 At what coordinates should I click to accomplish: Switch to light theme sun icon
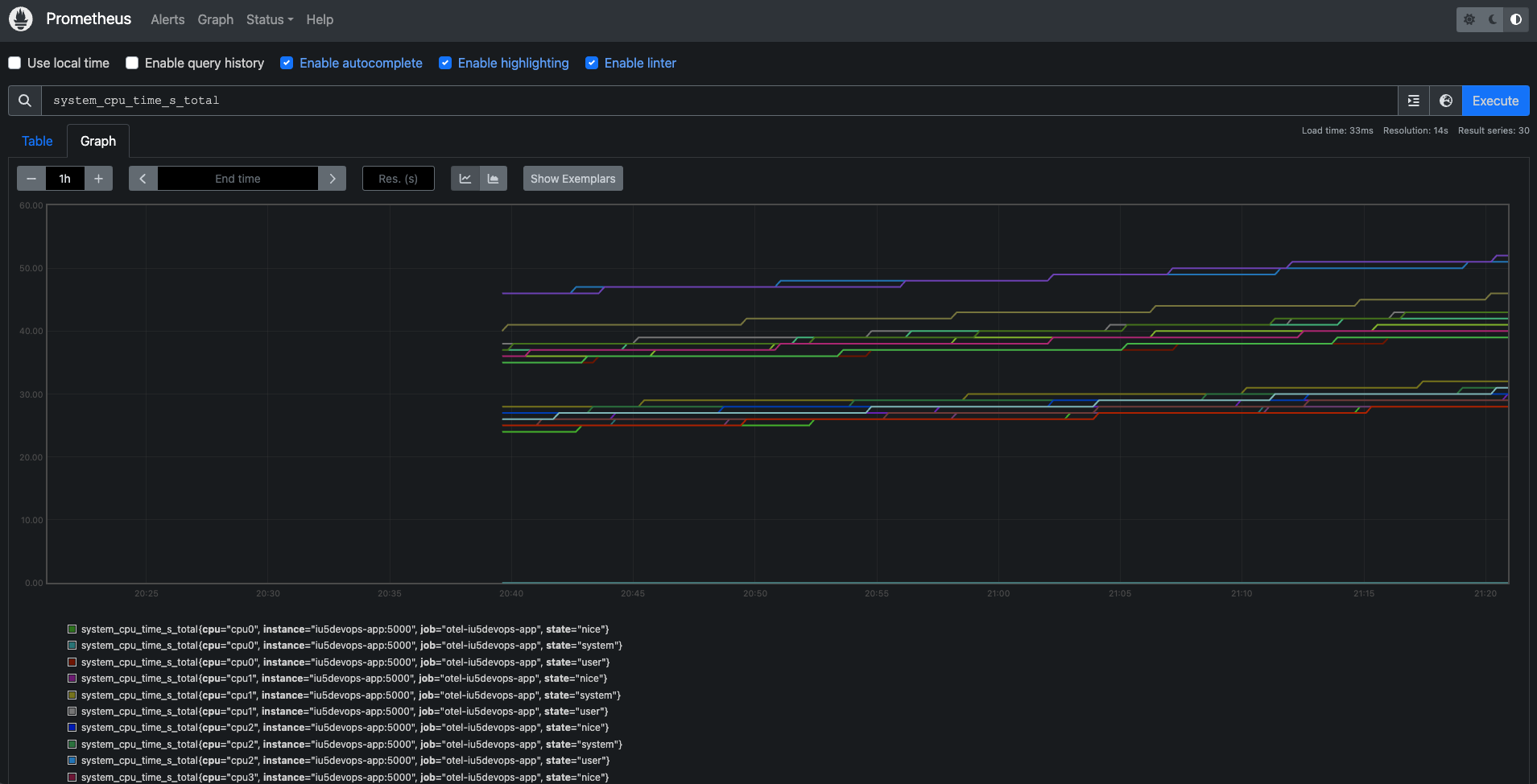pyautogui.click(x=1469, y=19)
